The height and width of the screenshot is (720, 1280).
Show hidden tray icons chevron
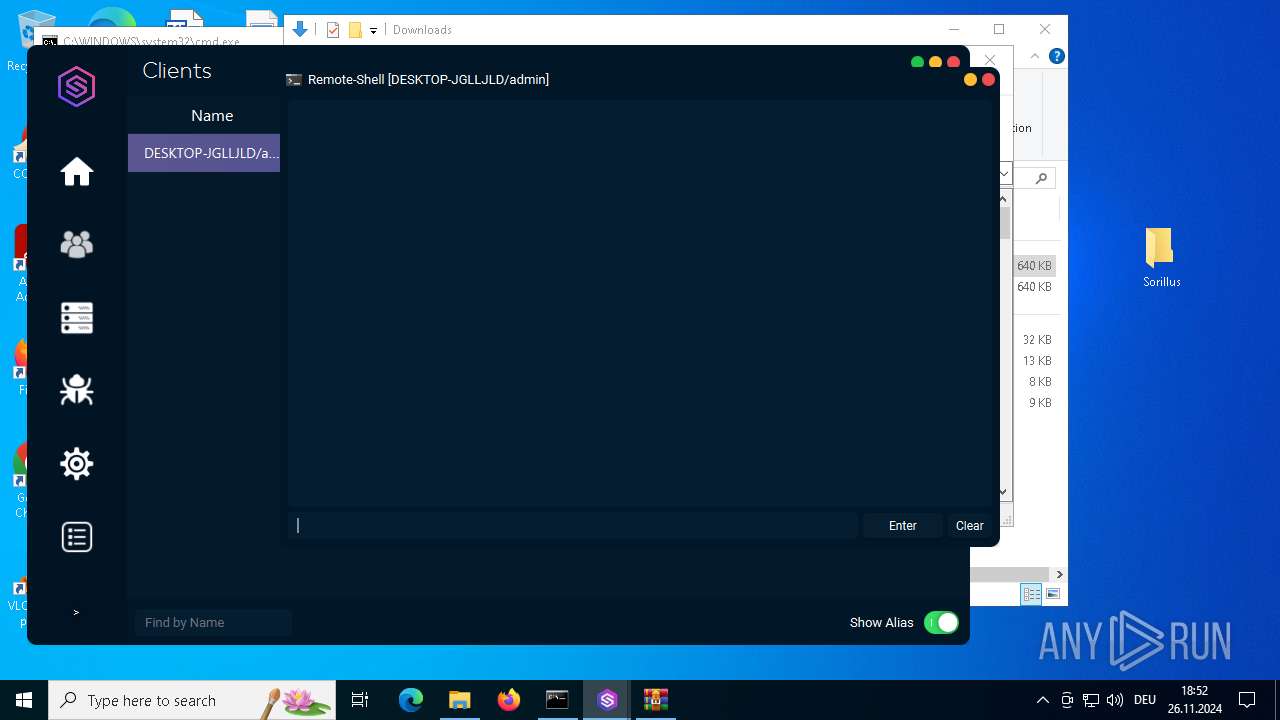click(1043, 700)
